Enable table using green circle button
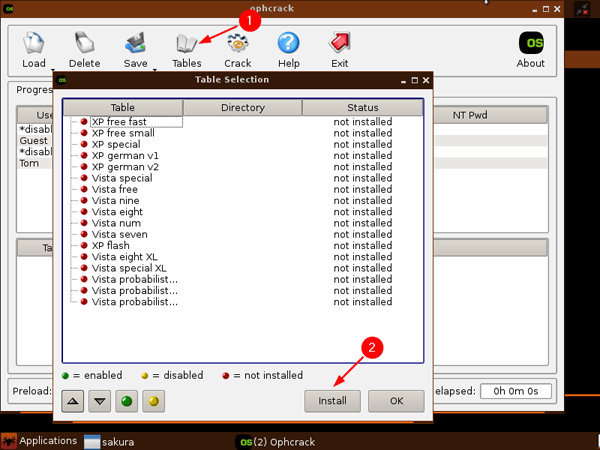Viewport: 600px width, 450px height. [x=127, y=401]
